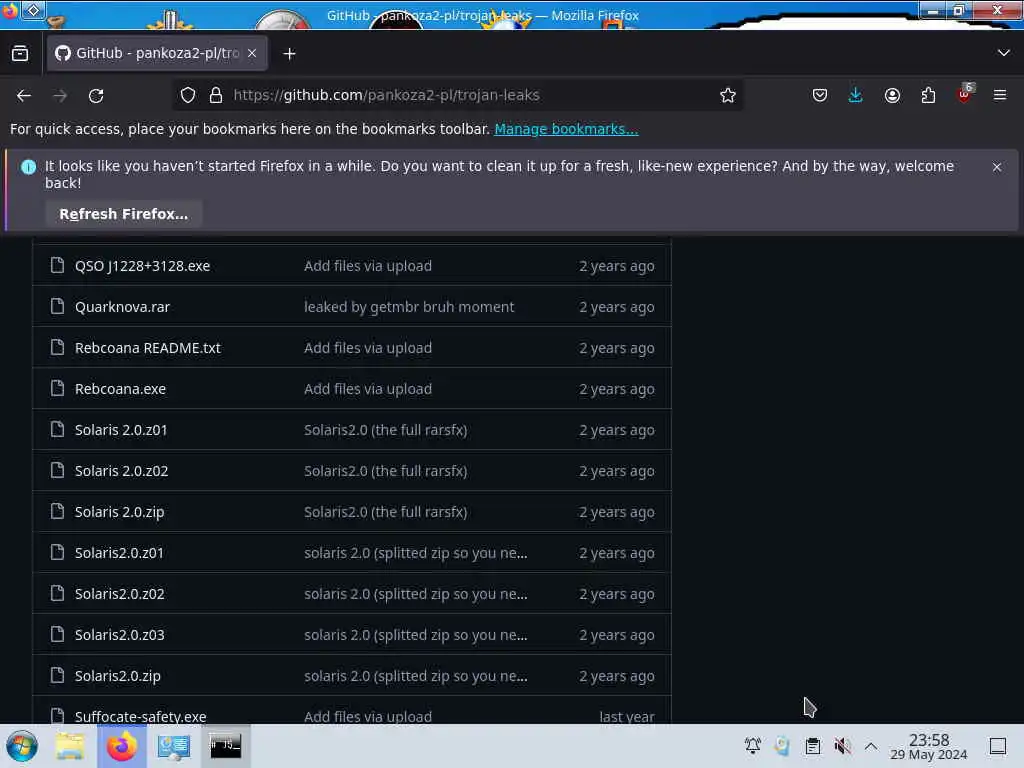Image resolution: width=1024 pixels, height=768 pixels.
Task: Toggle the muted volume tray icon
Action: point(842,746)
